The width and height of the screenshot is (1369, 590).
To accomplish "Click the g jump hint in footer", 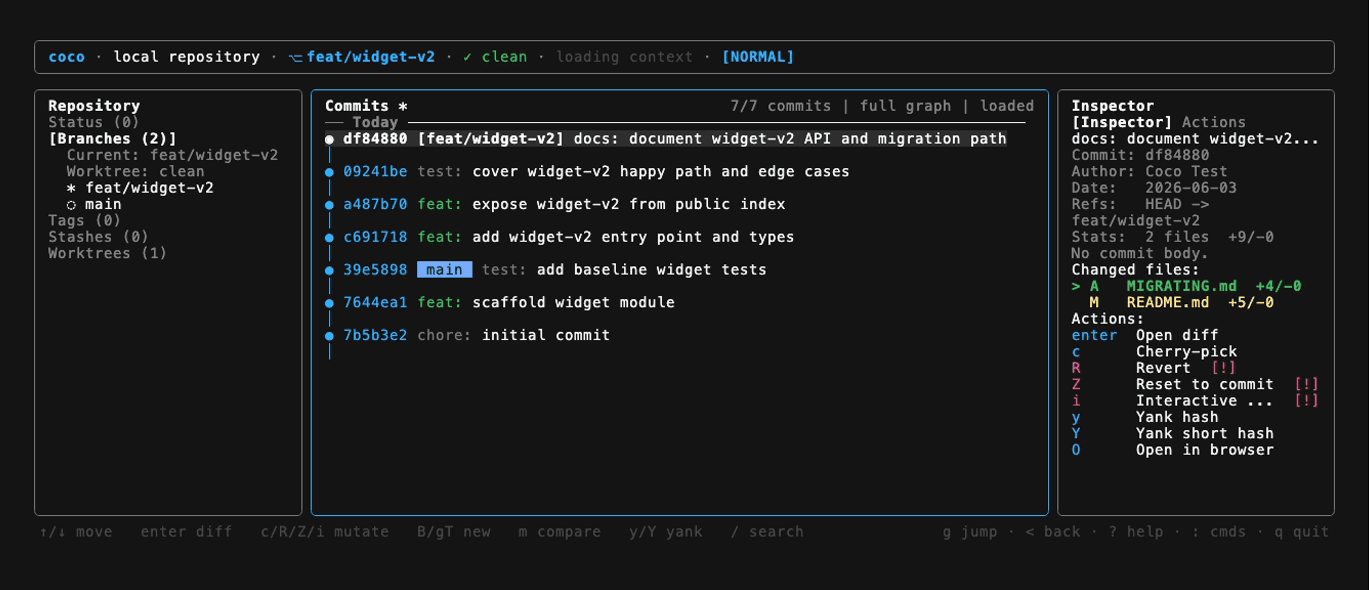I will point(969,532).
